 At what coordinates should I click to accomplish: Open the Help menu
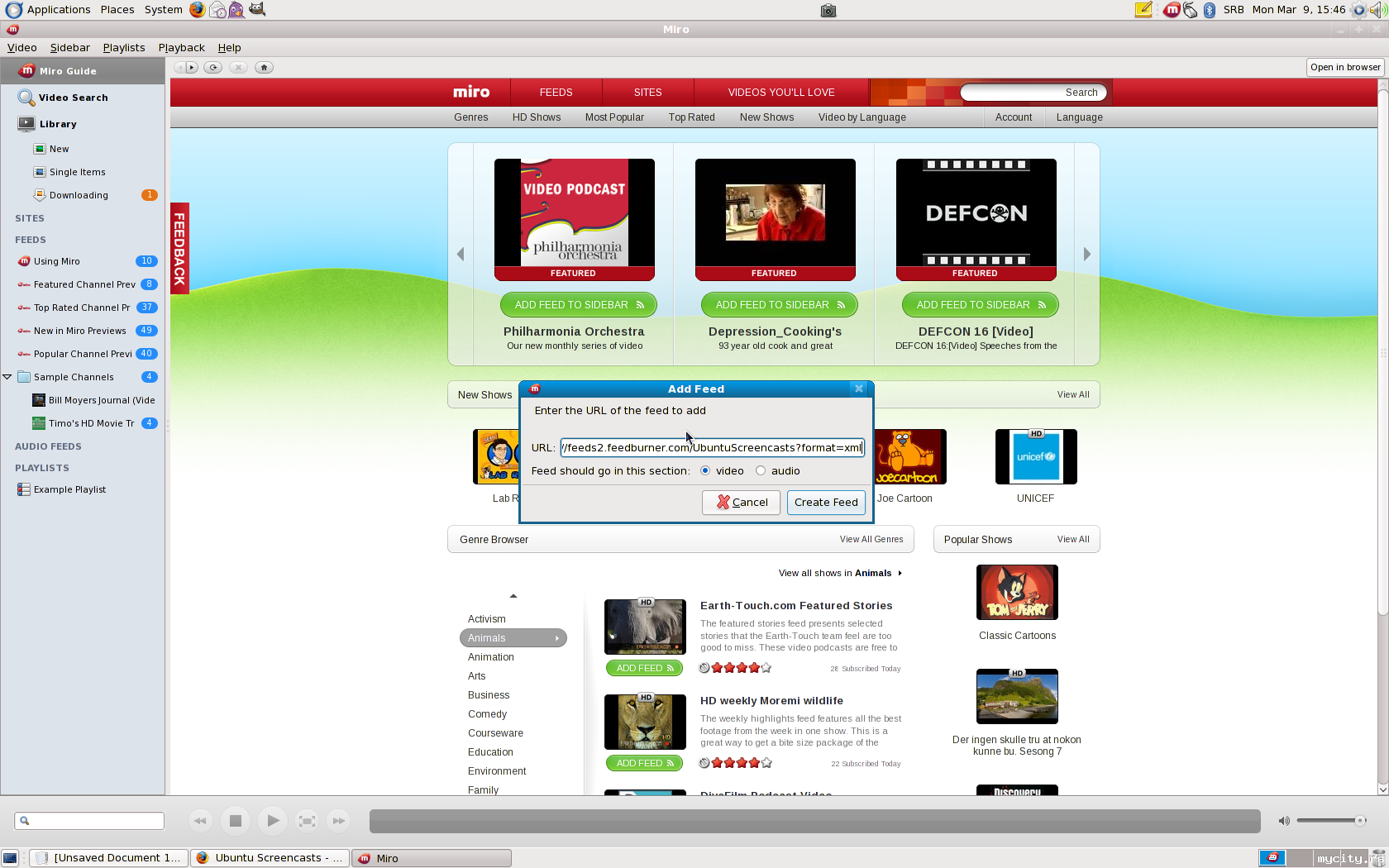point(230,48)
